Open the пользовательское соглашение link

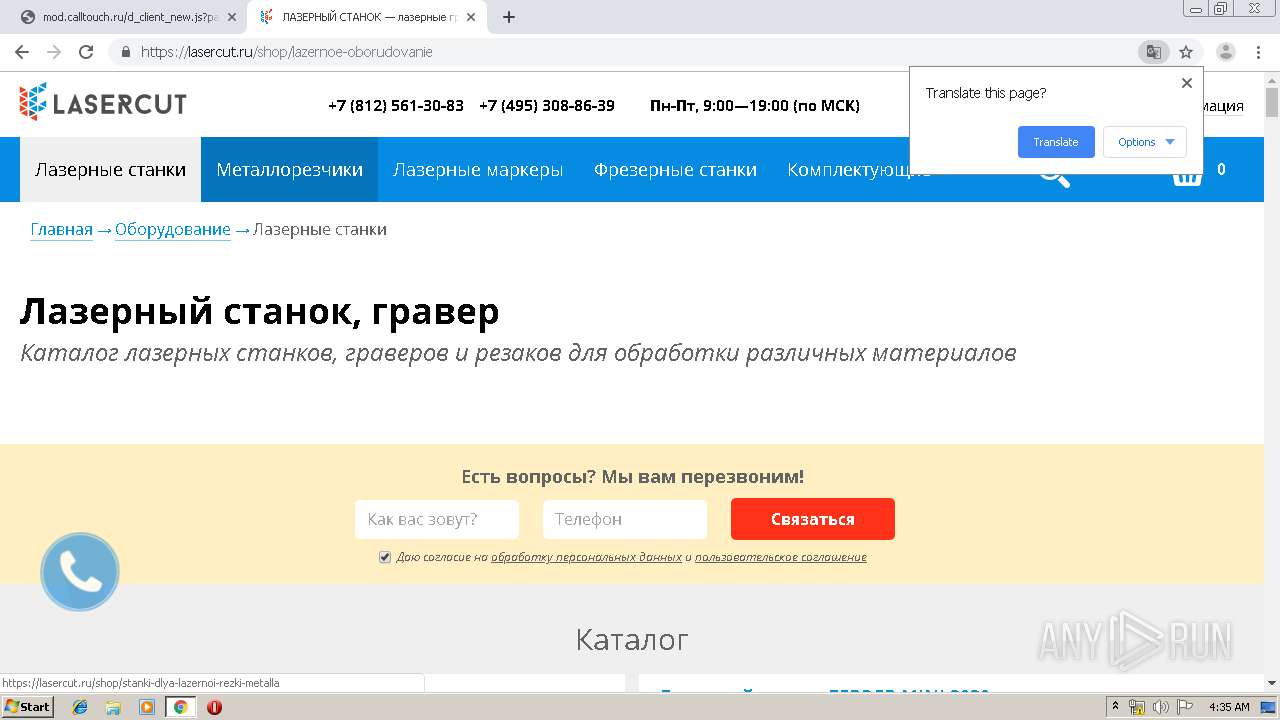781,557
